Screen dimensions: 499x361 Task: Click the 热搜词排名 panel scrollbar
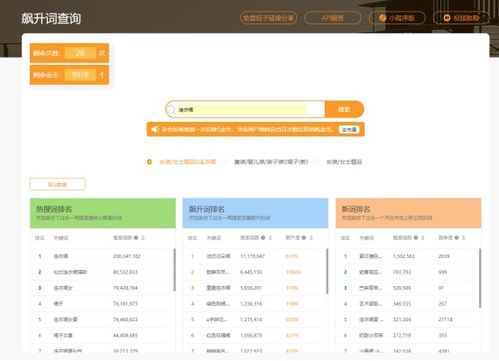pyautogui.click(x=174, y=270)
